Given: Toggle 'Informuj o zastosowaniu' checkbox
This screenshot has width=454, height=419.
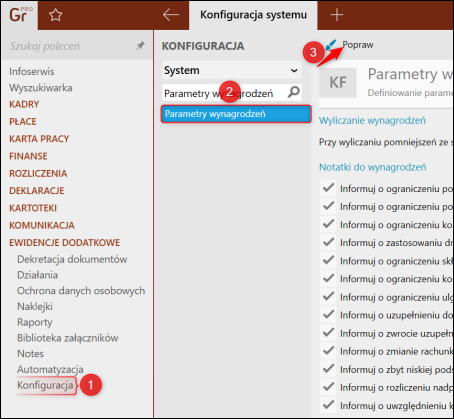Looking at the screenshot, I should tap(328, 242).
